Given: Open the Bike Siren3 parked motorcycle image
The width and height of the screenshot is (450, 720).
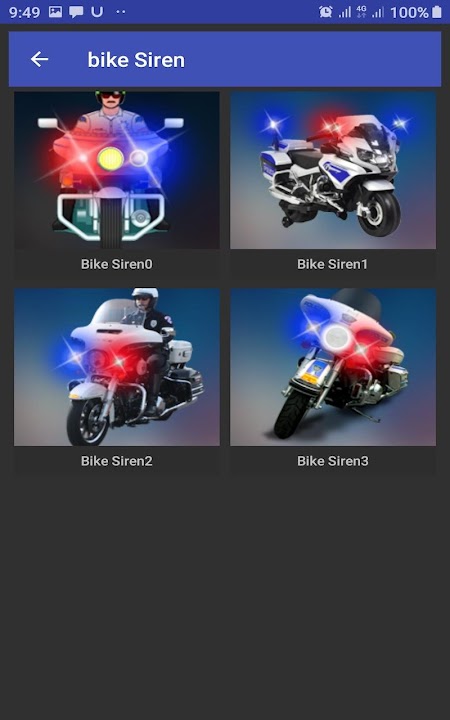Looking at the screenshot, I should point(333,367).
